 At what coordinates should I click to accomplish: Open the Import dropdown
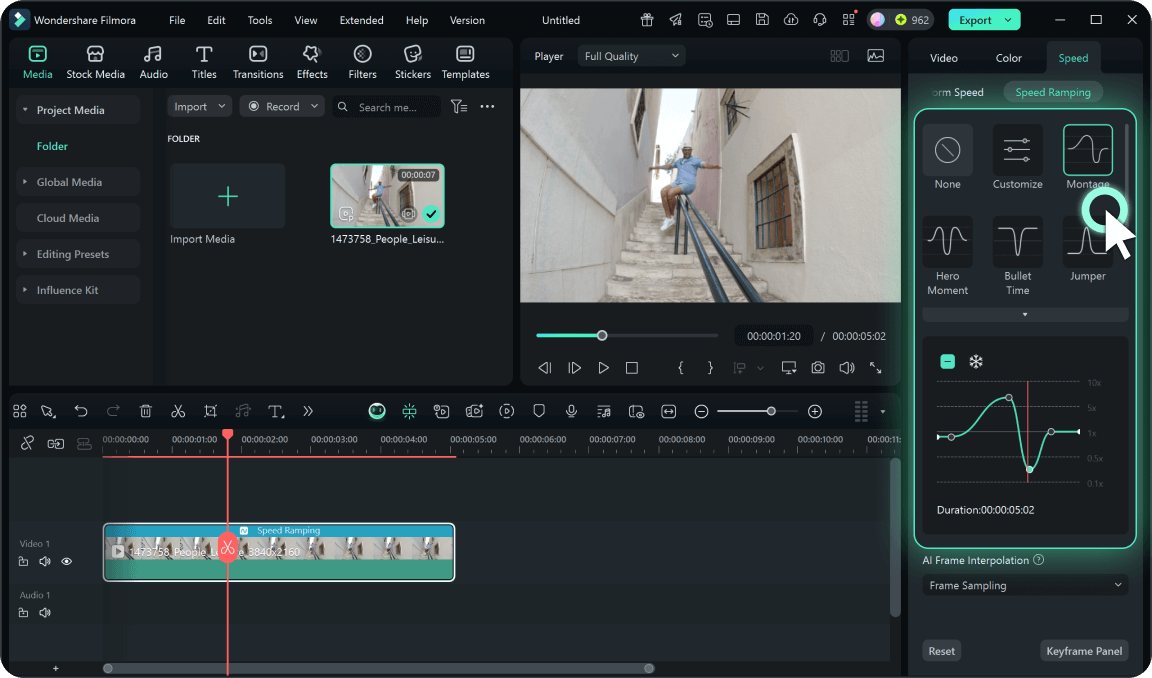click(x=200, y=107)
